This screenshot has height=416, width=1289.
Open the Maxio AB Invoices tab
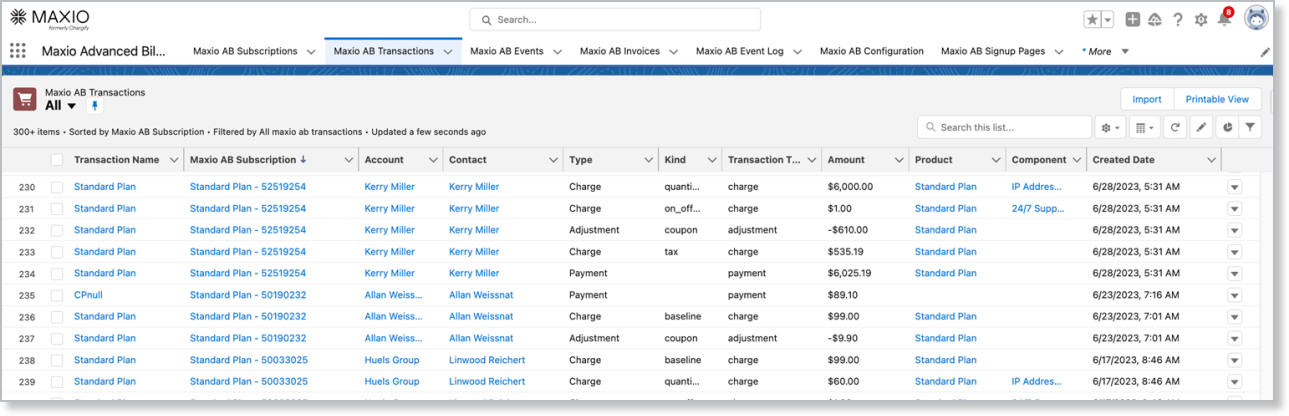[619, 51]
